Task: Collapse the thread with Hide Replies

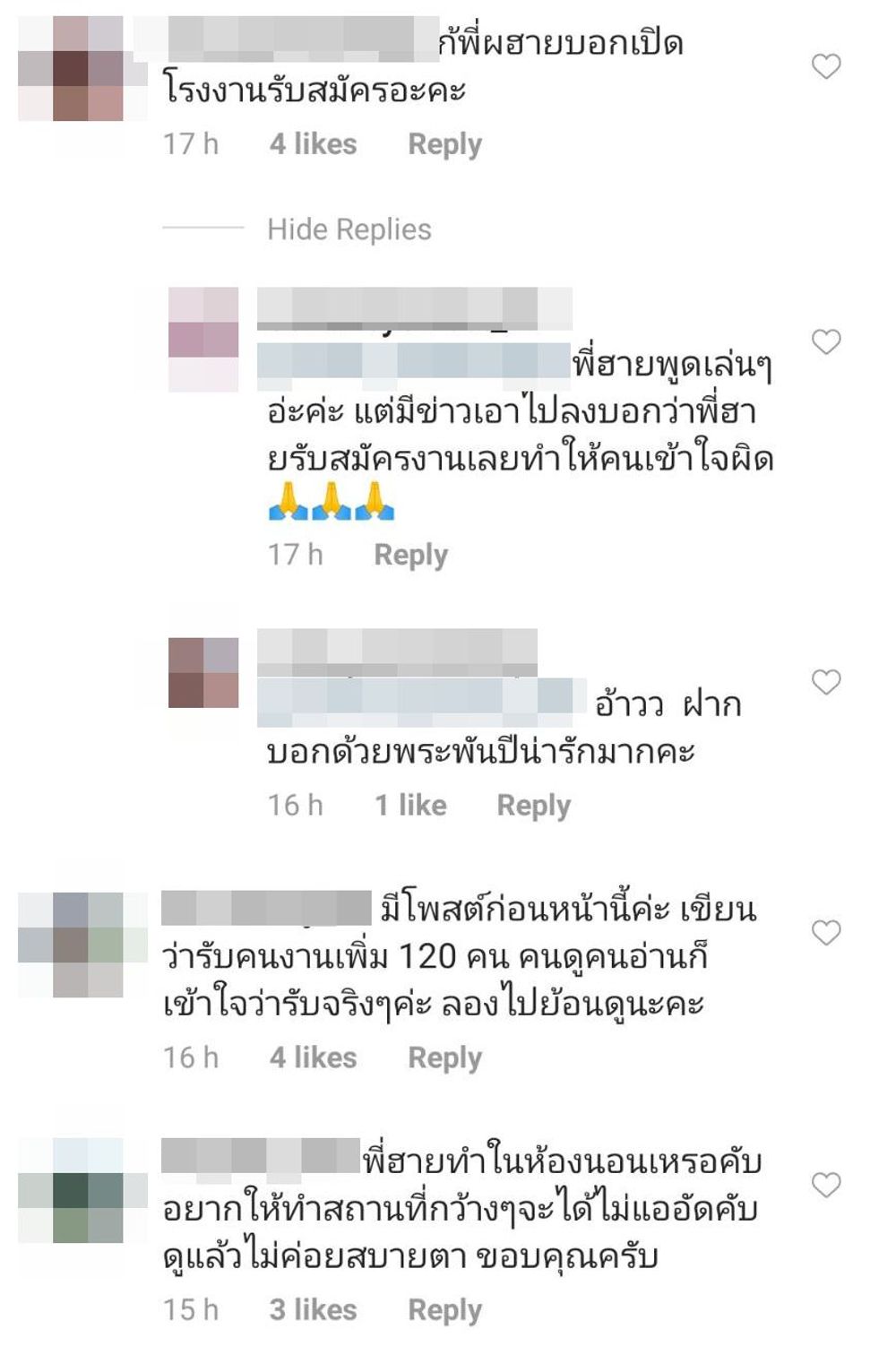Action: 349,229
